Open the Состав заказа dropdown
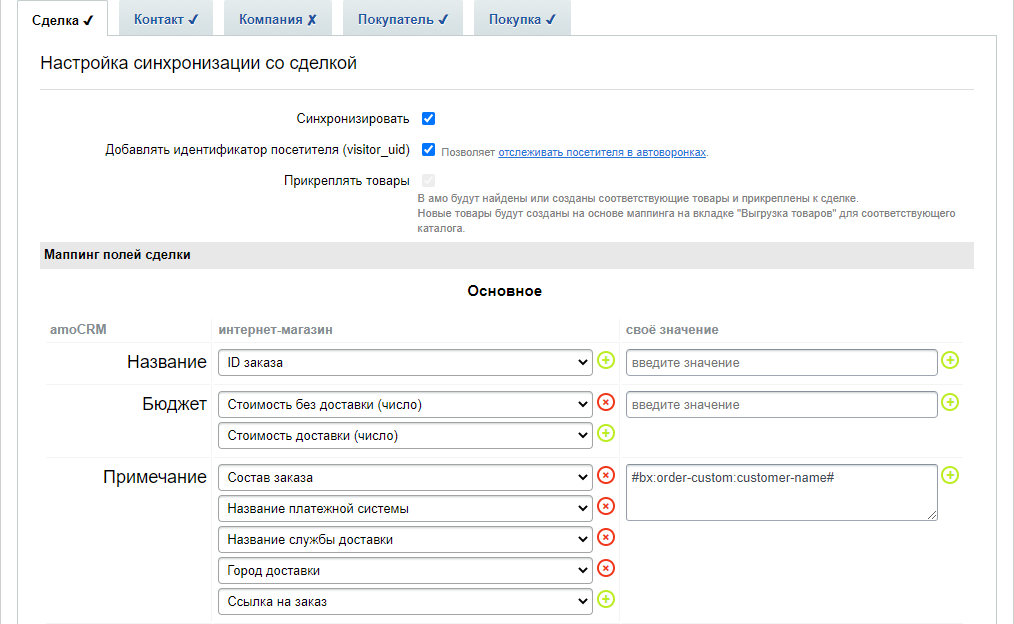Screen dimensions: 1014x624 tap(405, 478)
